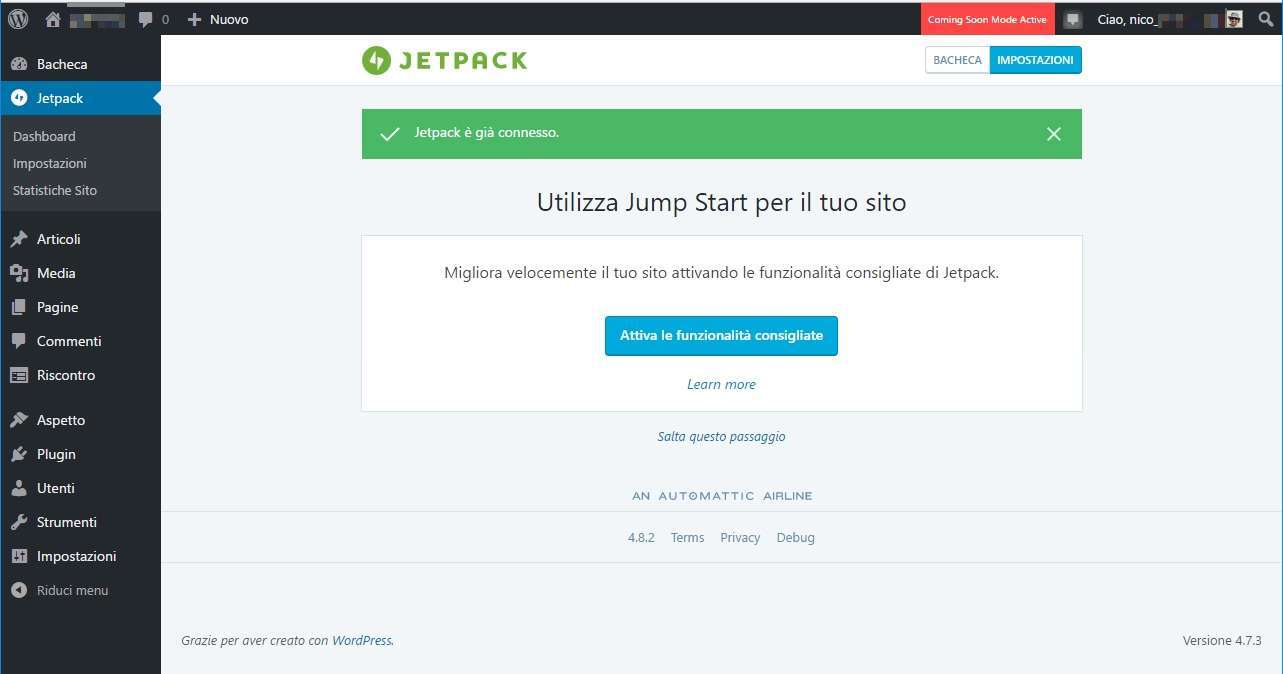The image size is (1283, 674).
Task: Click the Riscontro form icon
Action: (19, 375)
